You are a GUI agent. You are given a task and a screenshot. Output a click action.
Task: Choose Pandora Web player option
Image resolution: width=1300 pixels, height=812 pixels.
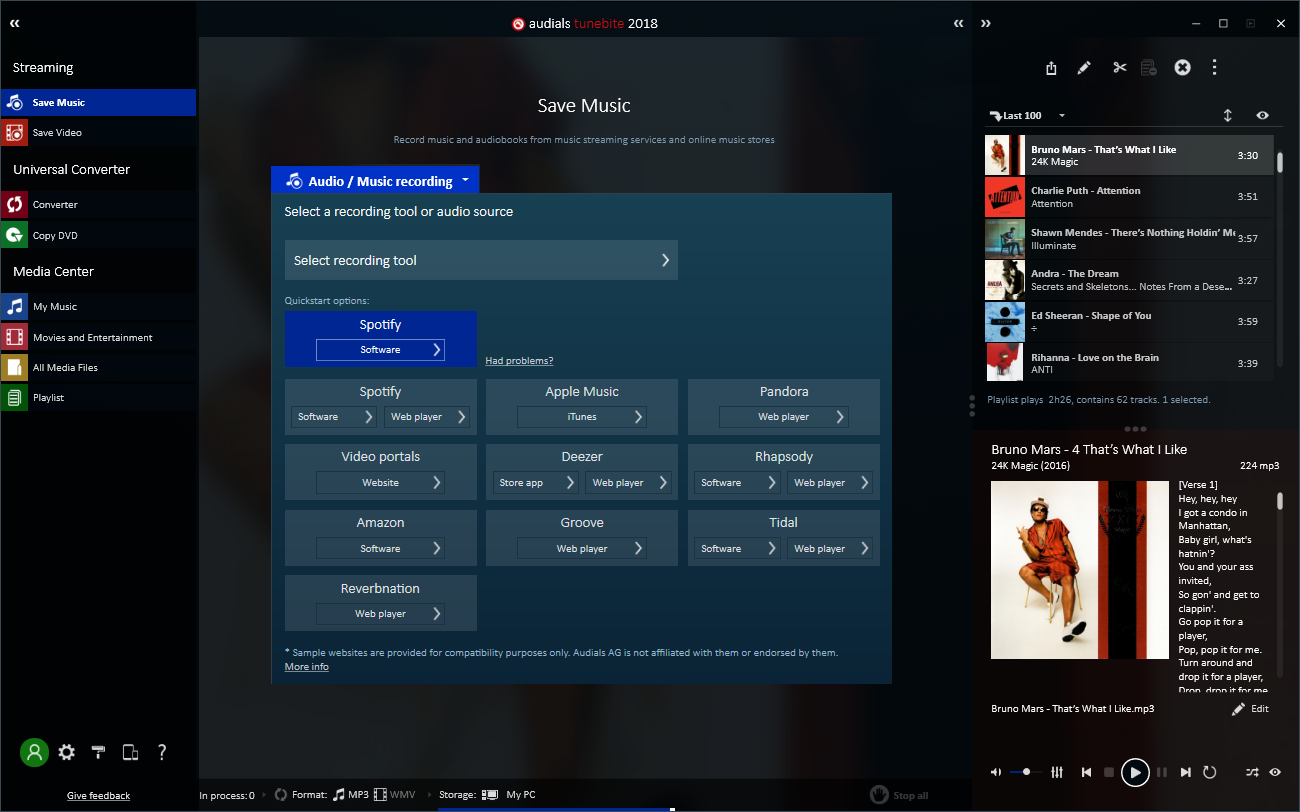tap(783, 417)
